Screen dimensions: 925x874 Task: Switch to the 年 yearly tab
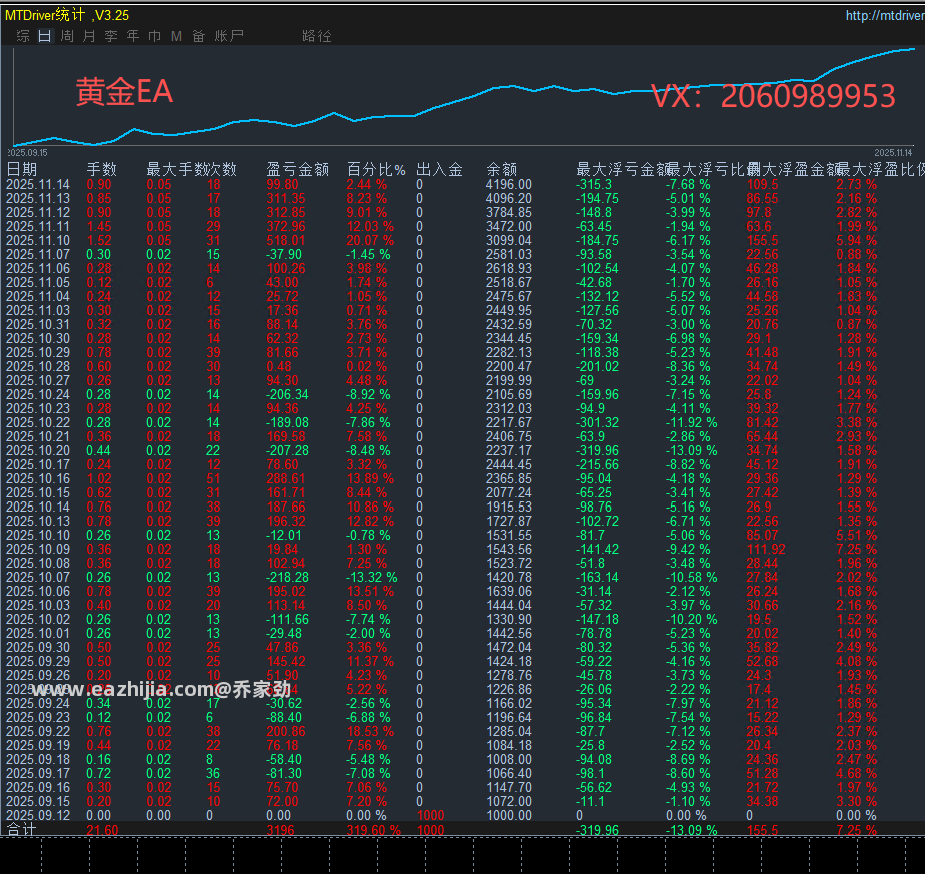(x=133, y=36)
